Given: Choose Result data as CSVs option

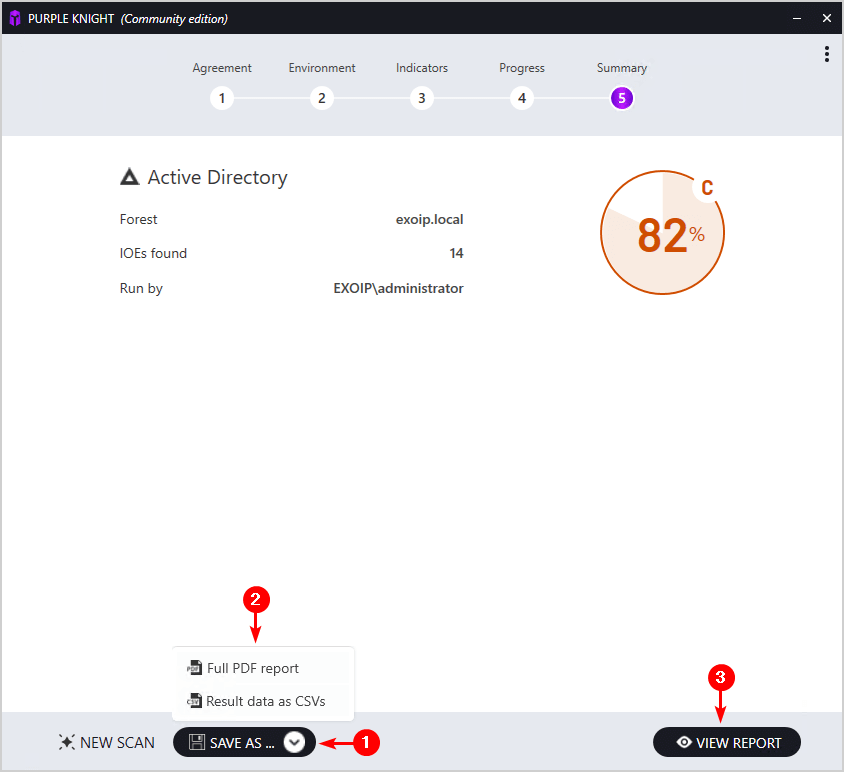Looking at the screenshot, I should (263, 700).
